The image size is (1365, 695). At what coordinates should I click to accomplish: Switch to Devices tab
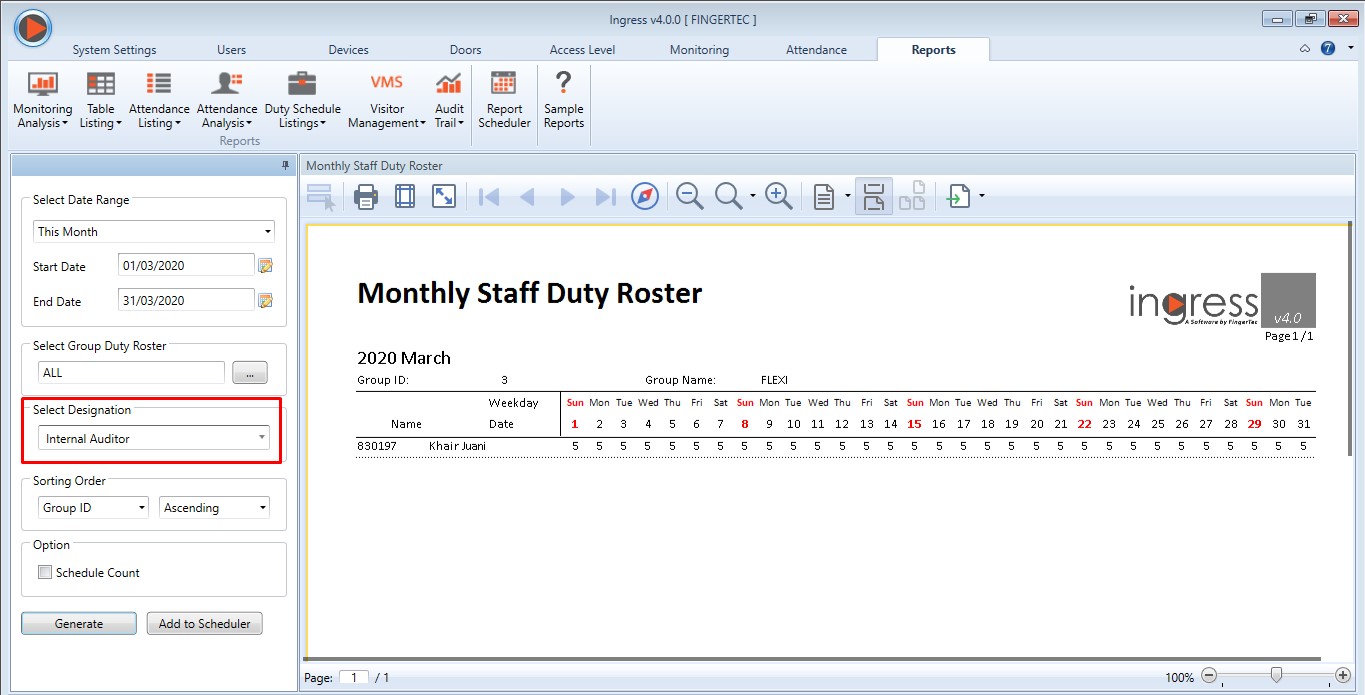348,50
